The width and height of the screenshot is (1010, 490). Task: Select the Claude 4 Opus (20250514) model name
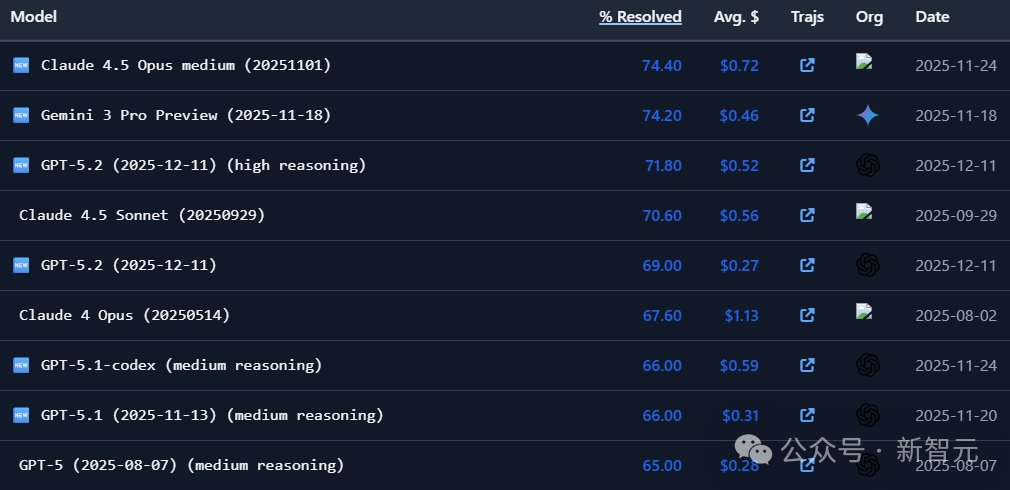point(124,315)
